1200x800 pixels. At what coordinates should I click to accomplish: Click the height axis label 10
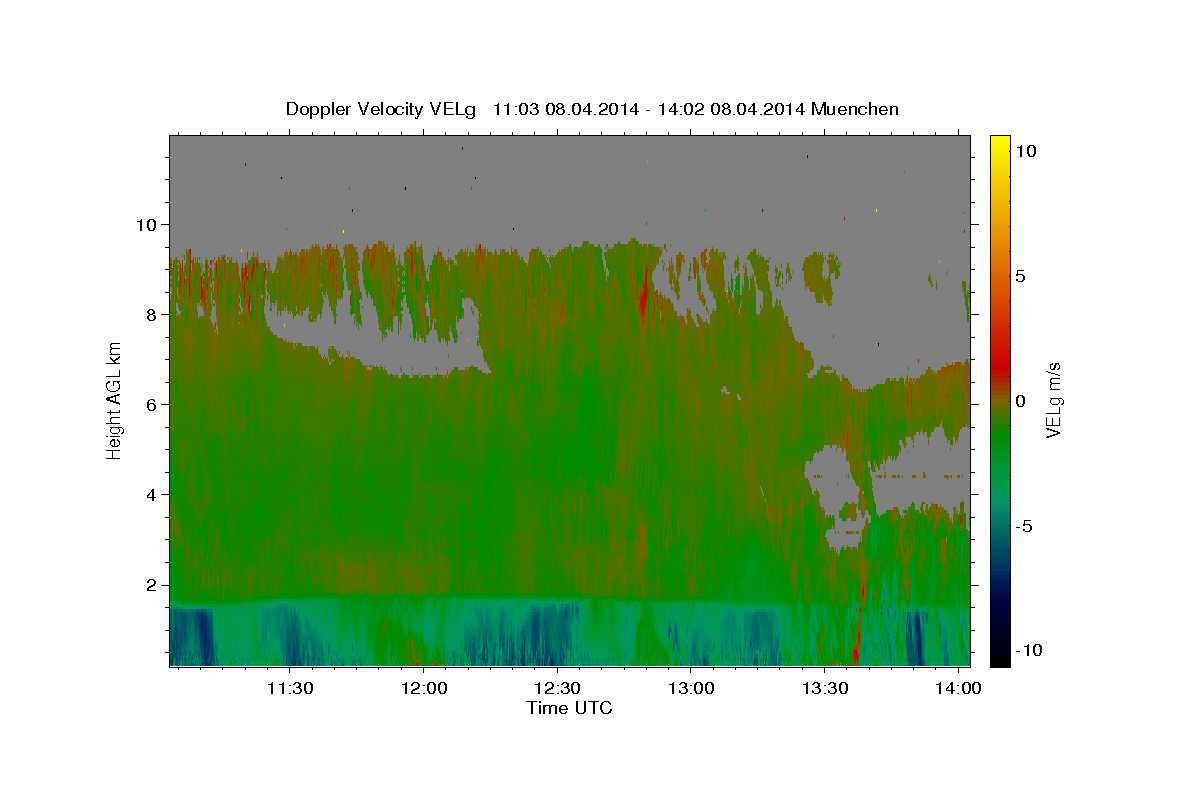(x=149, y=224)
